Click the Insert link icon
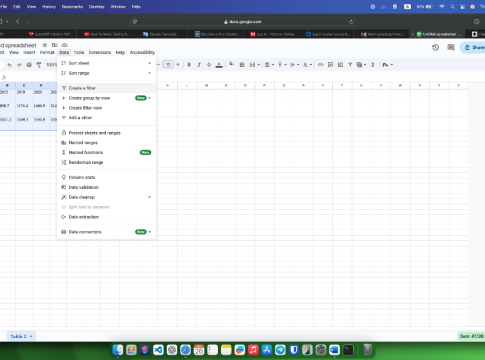 tap(321, 65)
